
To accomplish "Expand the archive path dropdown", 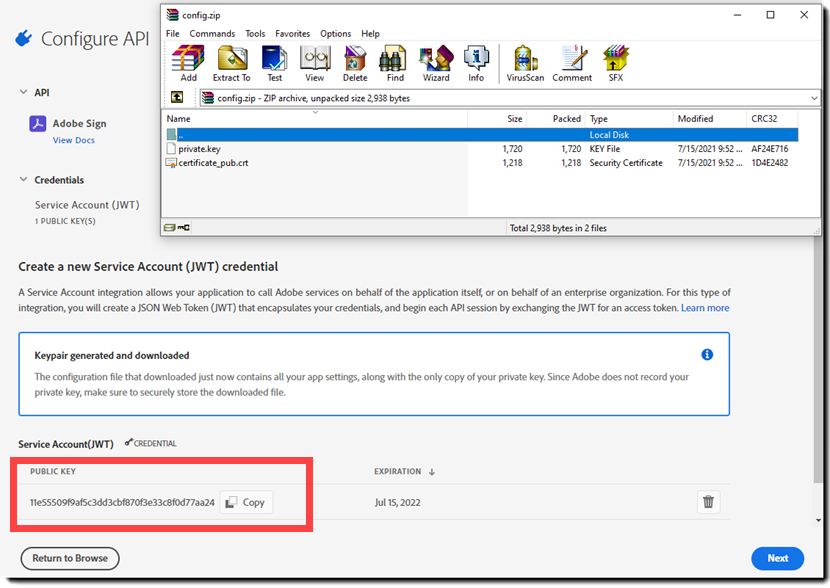I will 814,98.
